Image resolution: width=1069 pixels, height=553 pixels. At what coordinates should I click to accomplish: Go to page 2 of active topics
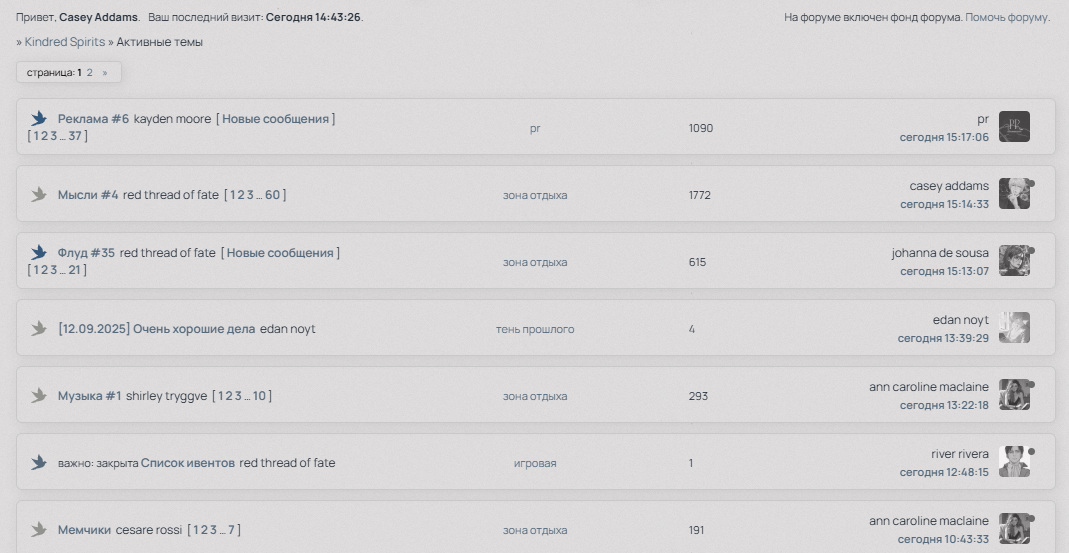point(90,73)
